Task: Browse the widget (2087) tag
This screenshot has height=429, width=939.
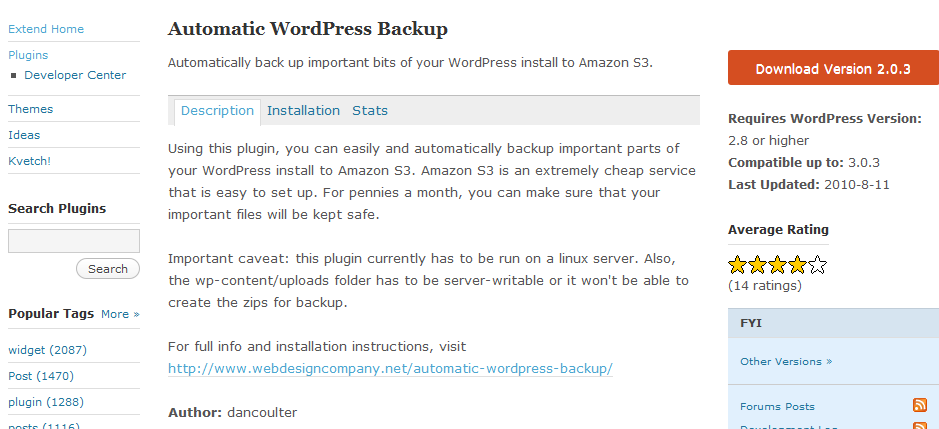Action: pyautogui.click(x=47, y=350)
